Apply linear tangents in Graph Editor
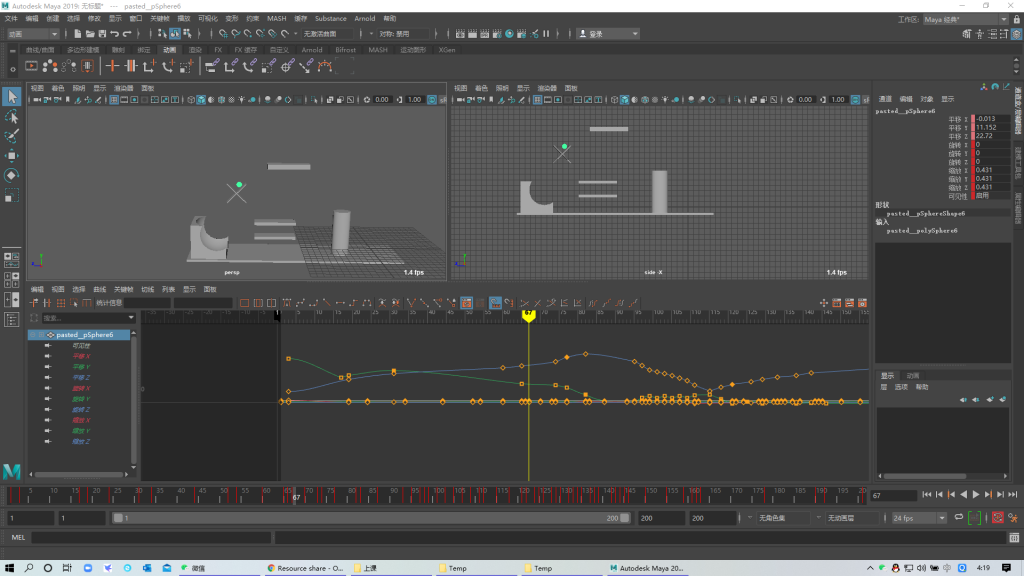The width and height of the screenshot is (1024, 576). pyautogui.click(x=327, y=303)
